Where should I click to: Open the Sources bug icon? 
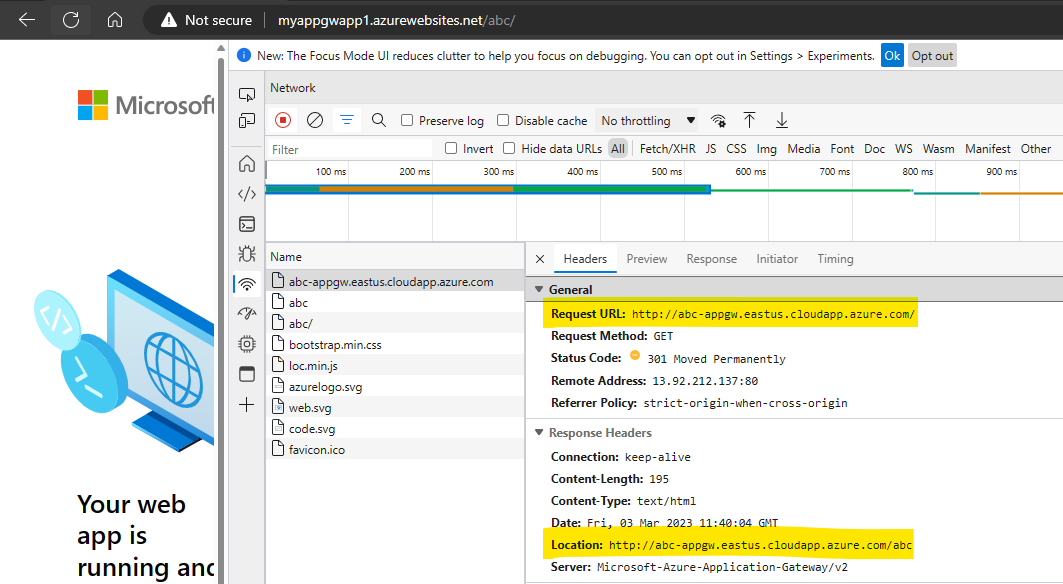(247, 254)
